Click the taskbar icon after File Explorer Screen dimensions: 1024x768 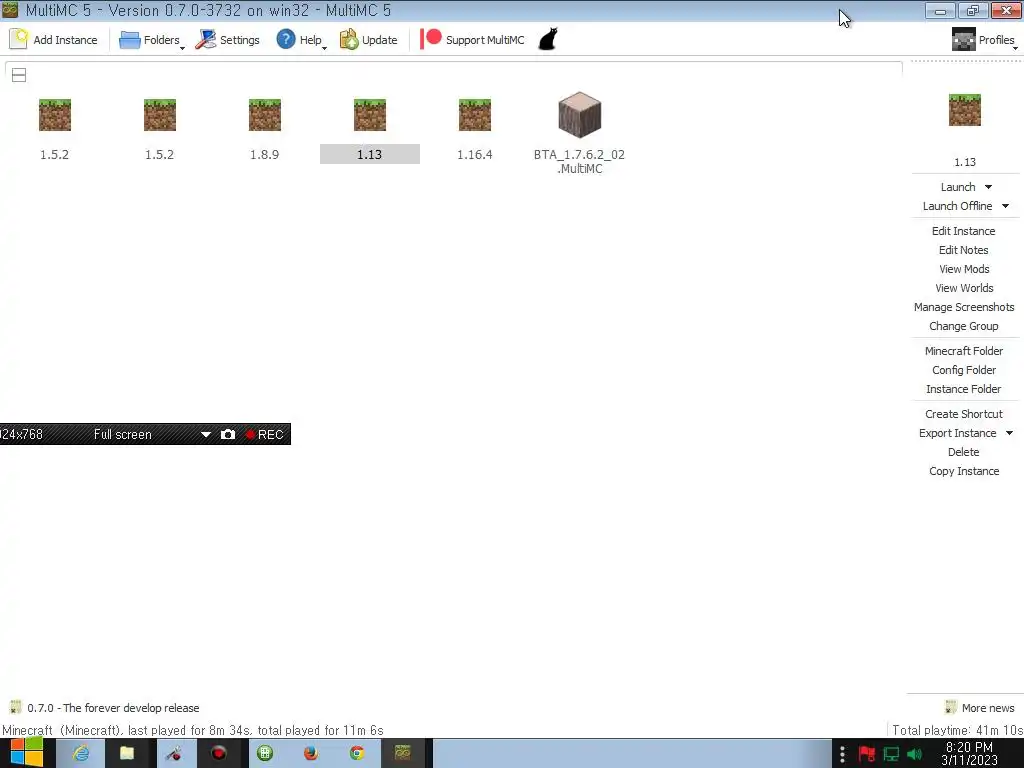(173, 753)
